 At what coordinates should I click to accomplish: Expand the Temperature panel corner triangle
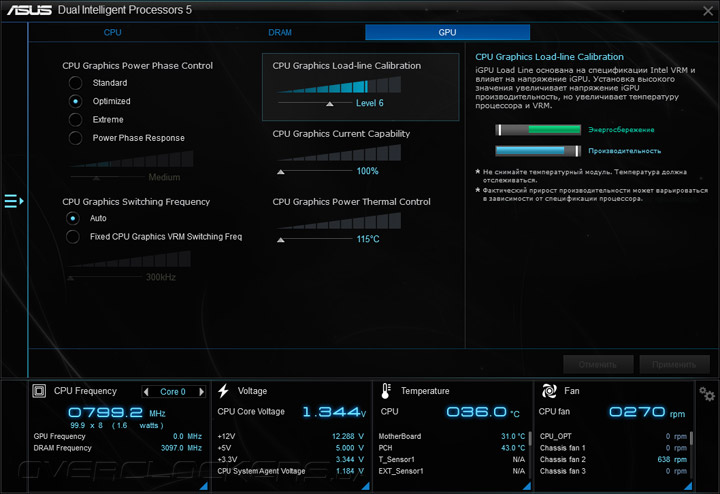pyautogui.click(x=527, y=486)
